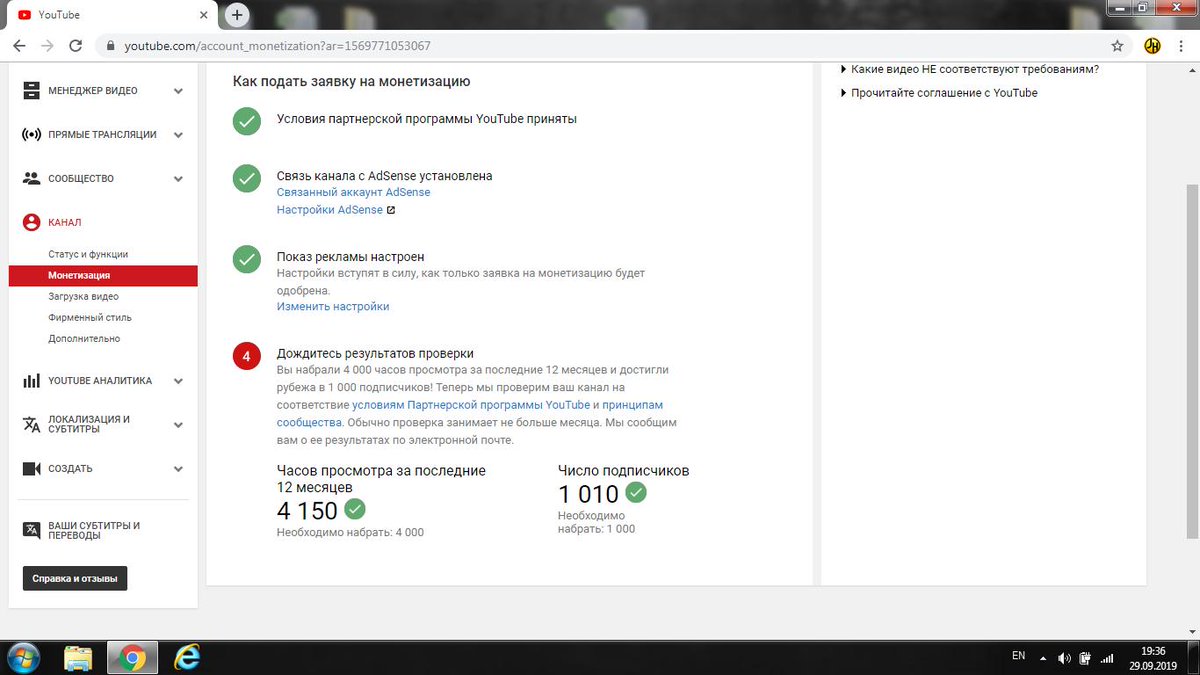The height and width of the screenshot is (675, 1200).
Task: Click the live streaming broadcast icon
Action: [31, 135]
